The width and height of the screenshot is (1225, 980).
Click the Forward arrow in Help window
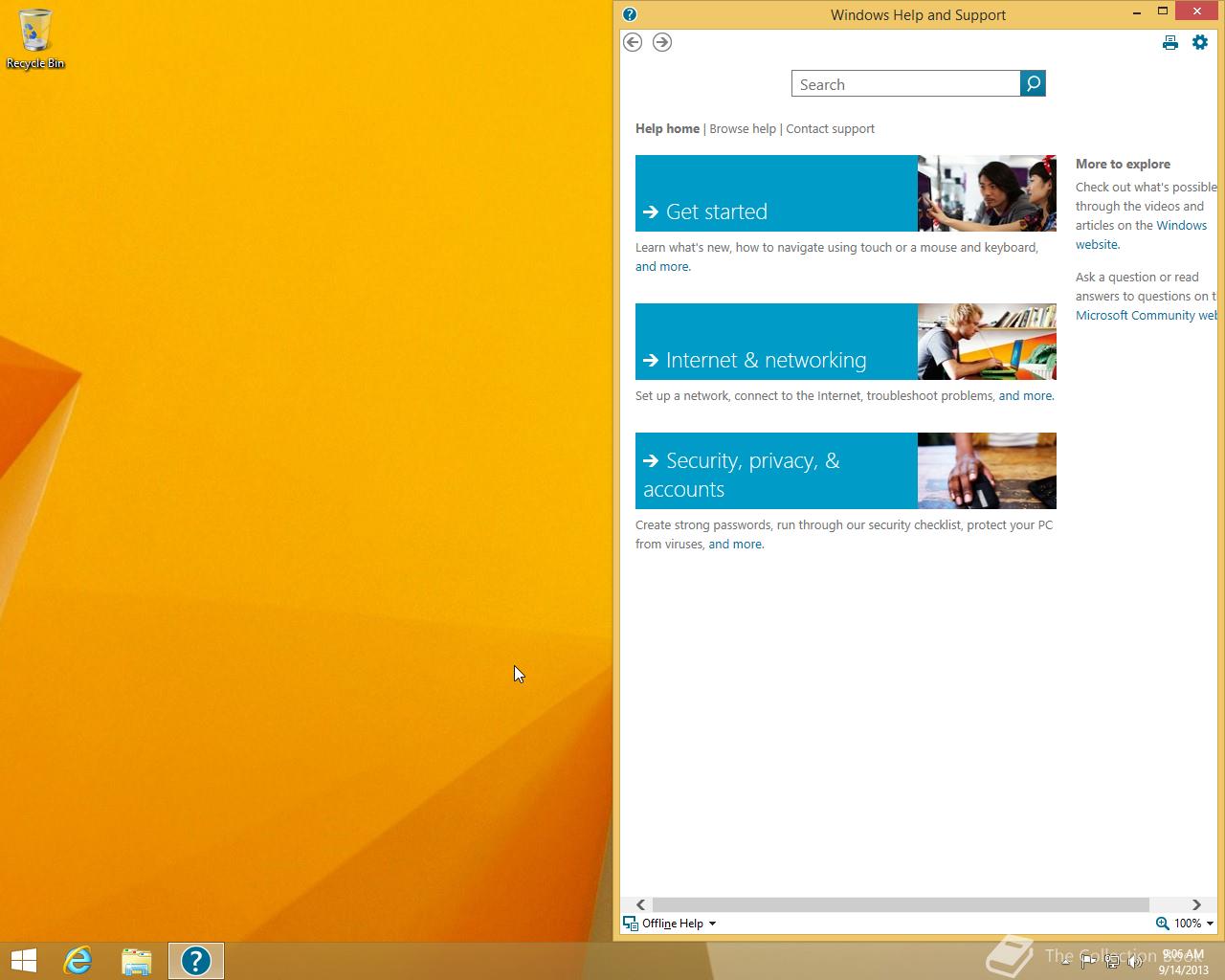coord(662,42)
